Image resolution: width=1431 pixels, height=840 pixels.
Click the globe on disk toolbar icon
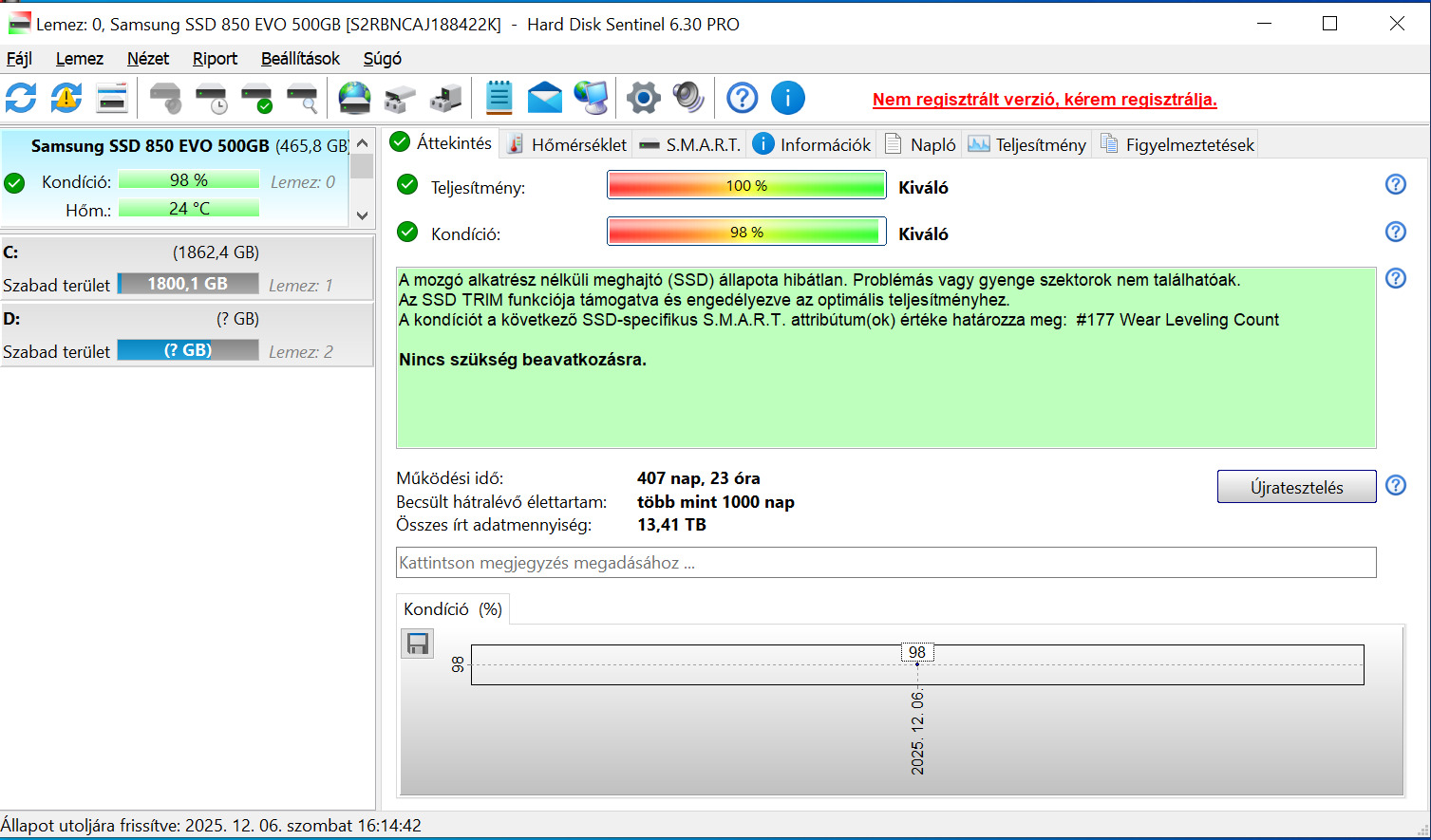click(x=354, y=98)
